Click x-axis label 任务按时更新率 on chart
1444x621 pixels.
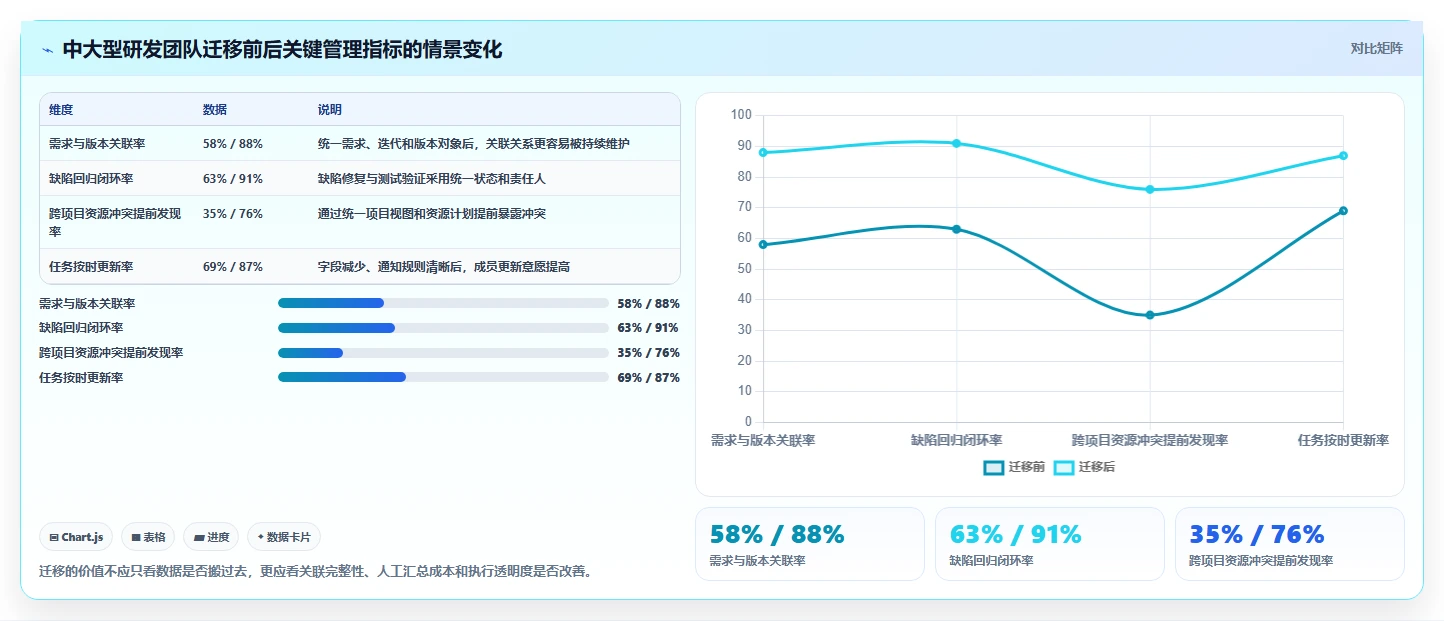[x=1343, y=440]
